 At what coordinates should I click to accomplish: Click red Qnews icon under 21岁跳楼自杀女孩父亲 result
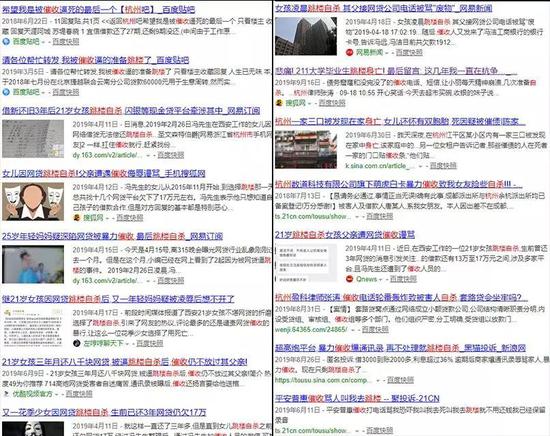(349, 279)
